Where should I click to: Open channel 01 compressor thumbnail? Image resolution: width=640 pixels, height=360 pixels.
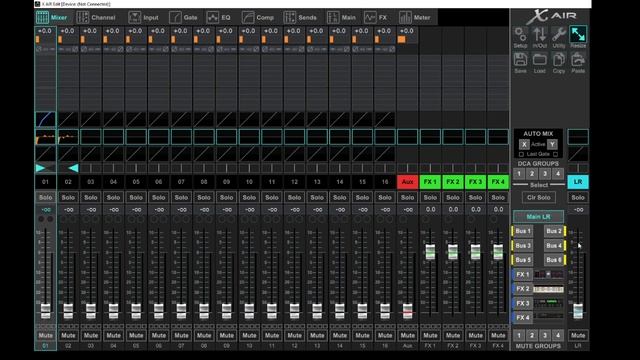click(x=45, y=154)
